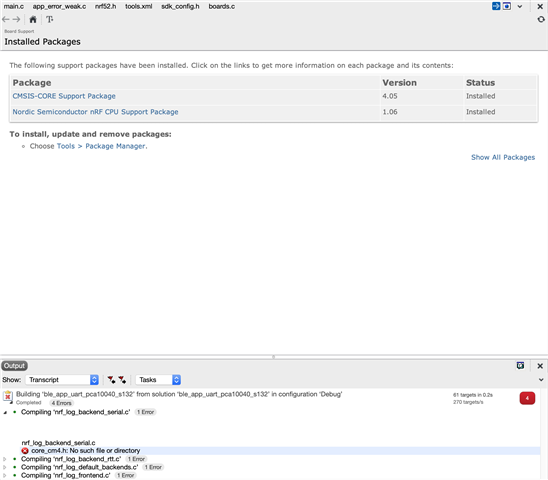
Task: Click Compiling 'nrf_log_default_backends.c' row
Action: [x=79, y=467]
